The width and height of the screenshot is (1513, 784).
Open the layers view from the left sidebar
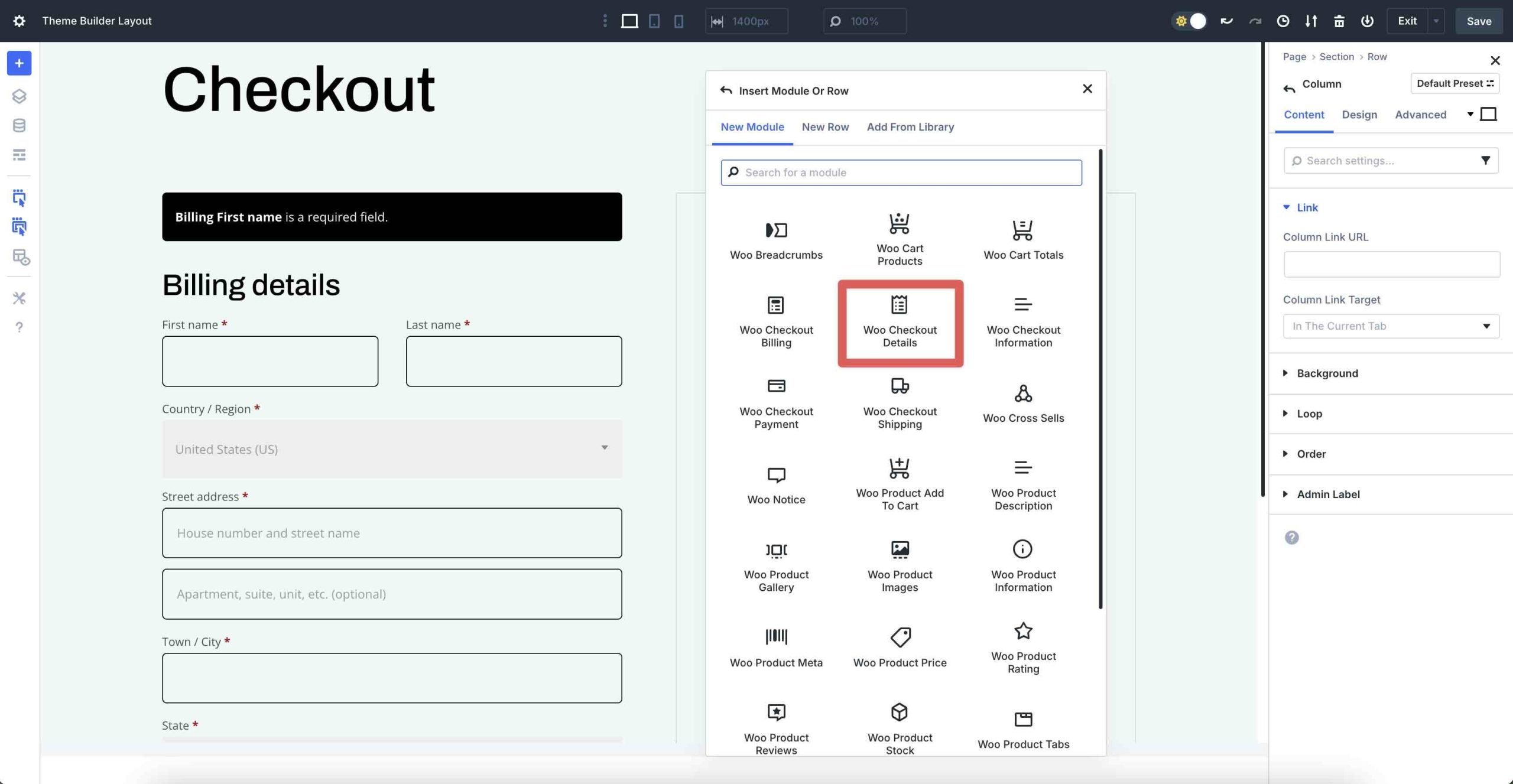click(20, 96)
